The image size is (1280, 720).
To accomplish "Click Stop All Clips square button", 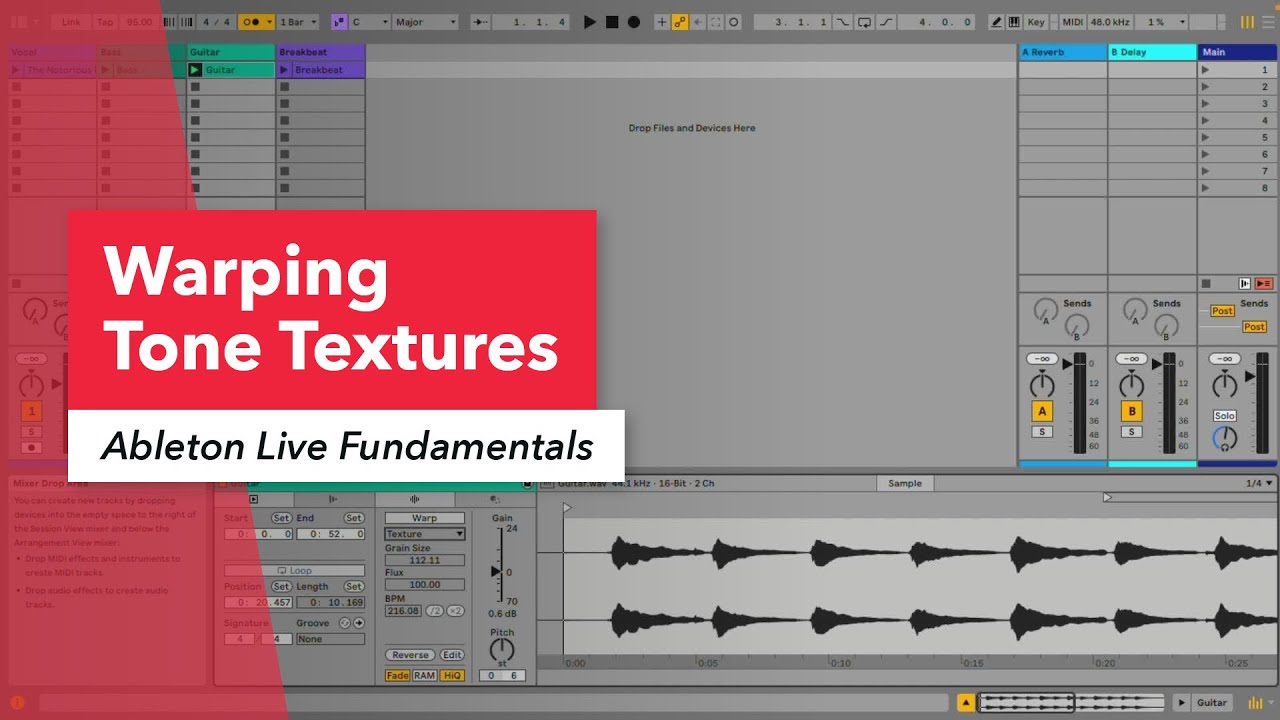I will pyautogui.click(x=1206, y=284).
